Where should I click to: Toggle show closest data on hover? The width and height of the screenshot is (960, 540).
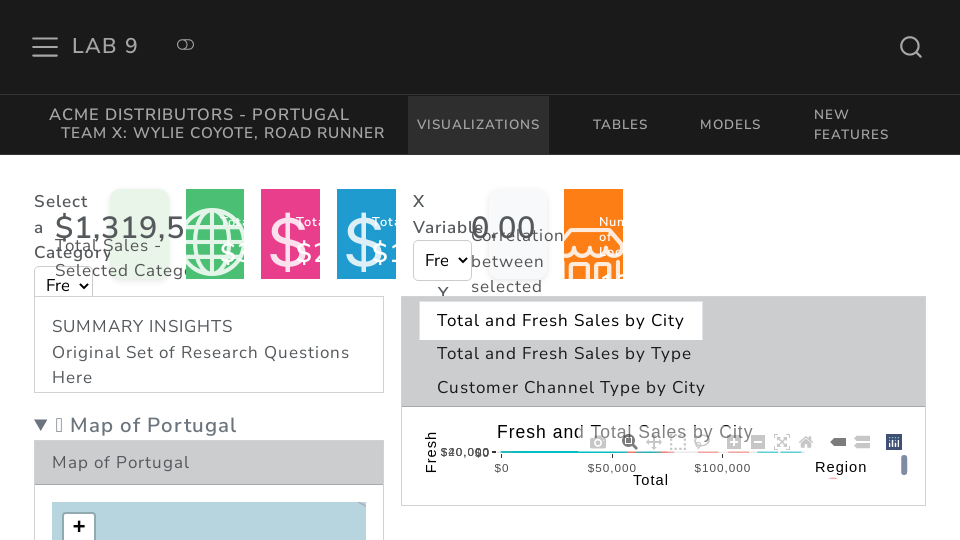tap(838, 442)
